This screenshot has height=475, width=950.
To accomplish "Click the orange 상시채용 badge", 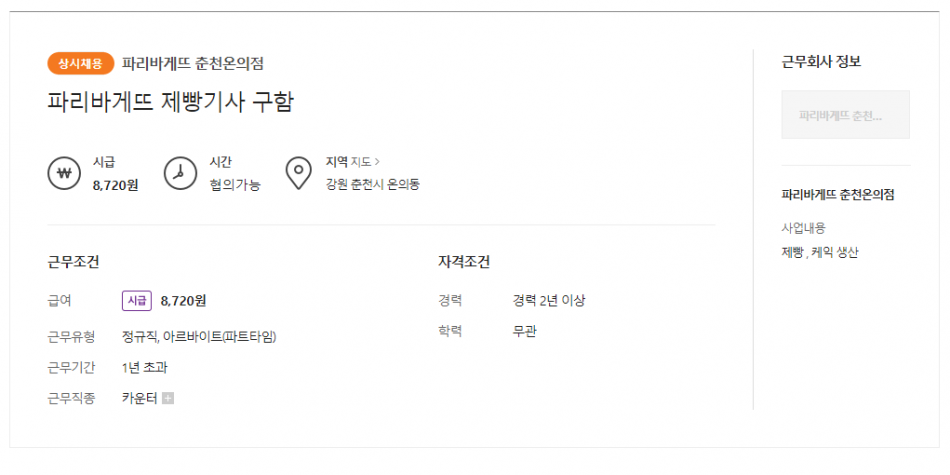I will pyautogui.click(x=81, y=63).
